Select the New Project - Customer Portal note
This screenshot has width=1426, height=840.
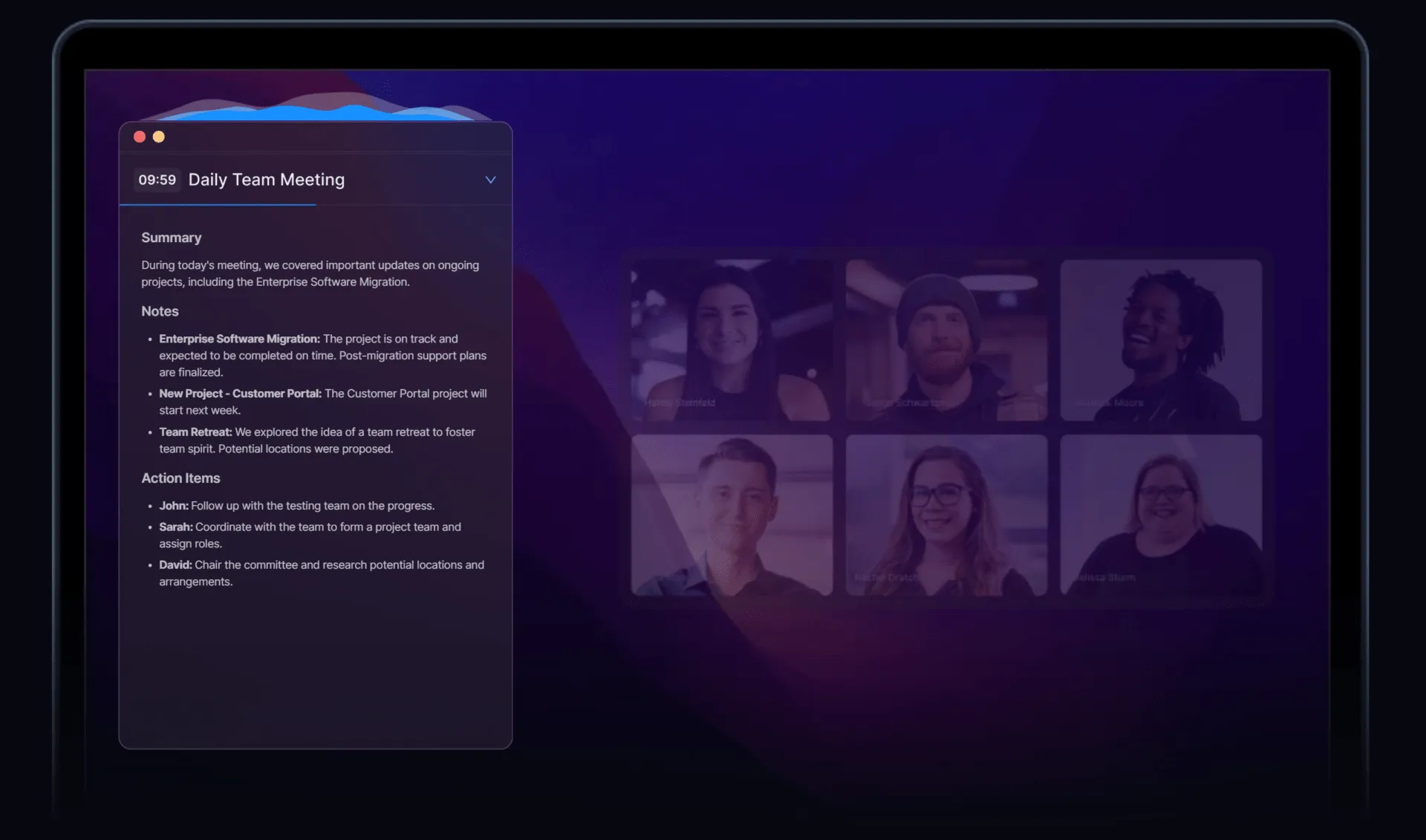pos(322,402)
